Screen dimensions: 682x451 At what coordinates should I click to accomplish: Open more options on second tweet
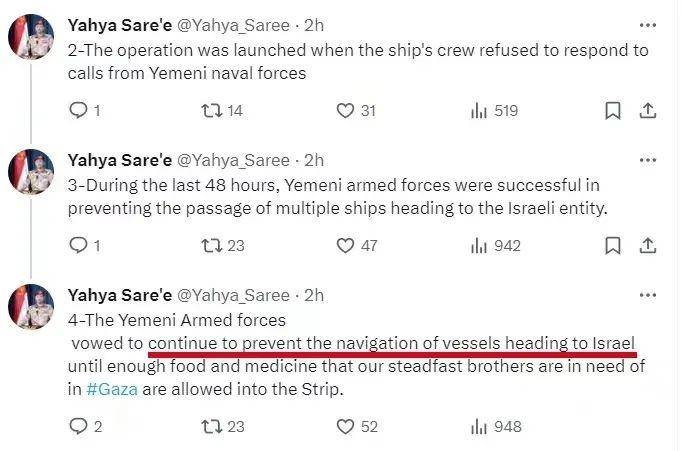[x=648, y=160]
